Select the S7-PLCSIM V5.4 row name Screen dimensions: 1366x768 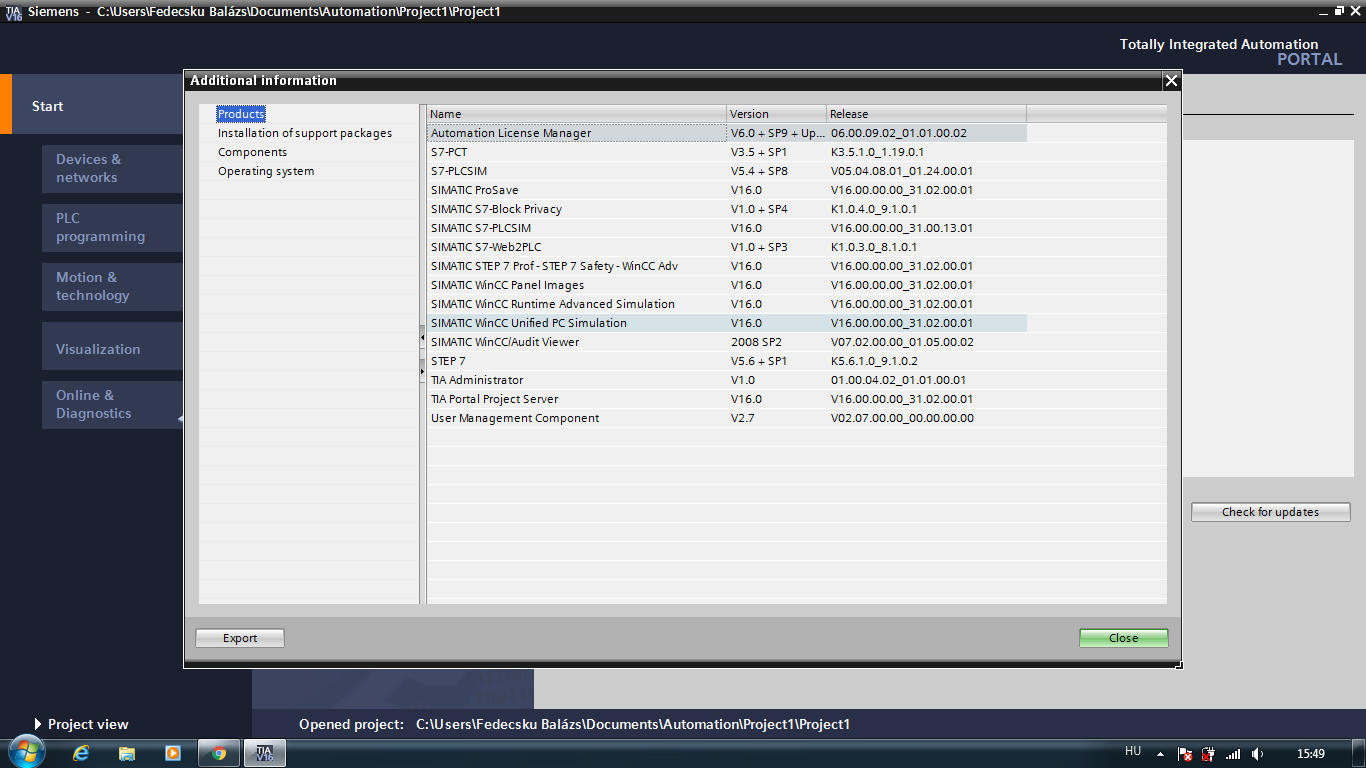tap(459, 171)
